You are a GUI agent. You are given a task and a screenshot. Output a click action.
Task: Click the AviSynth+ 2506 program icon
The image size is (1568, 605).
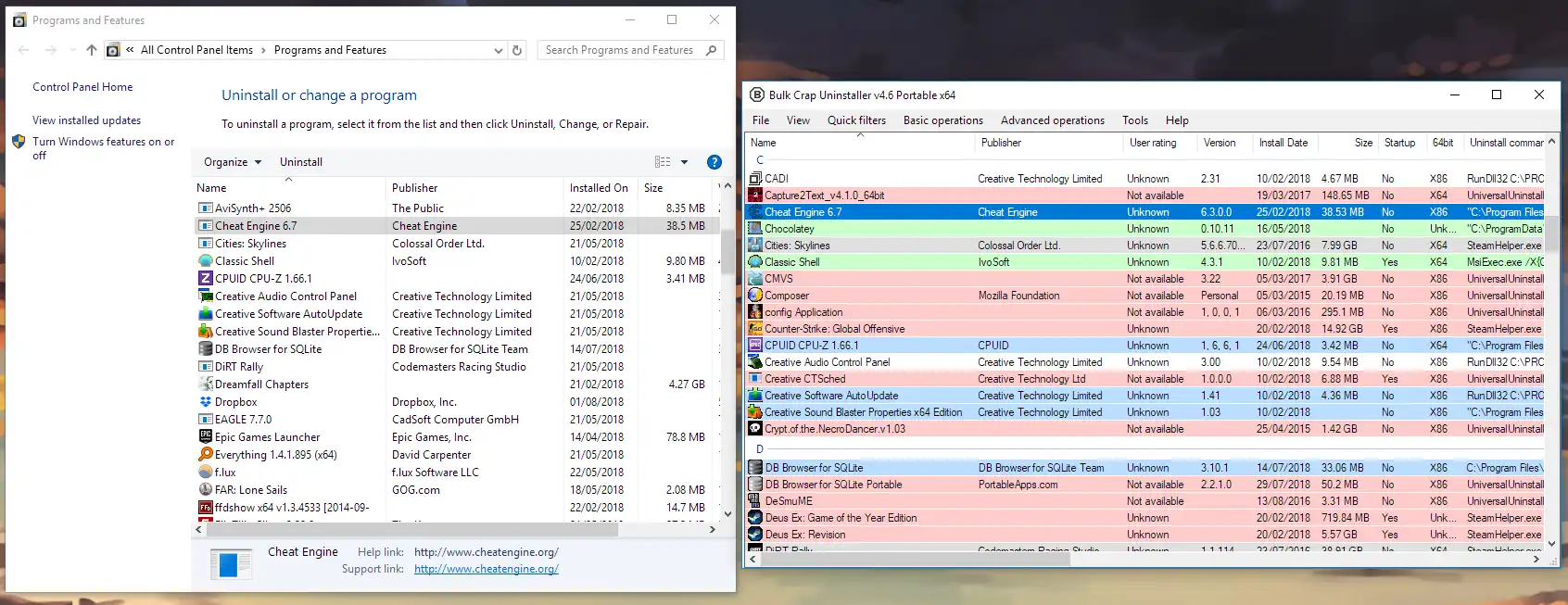206,208
